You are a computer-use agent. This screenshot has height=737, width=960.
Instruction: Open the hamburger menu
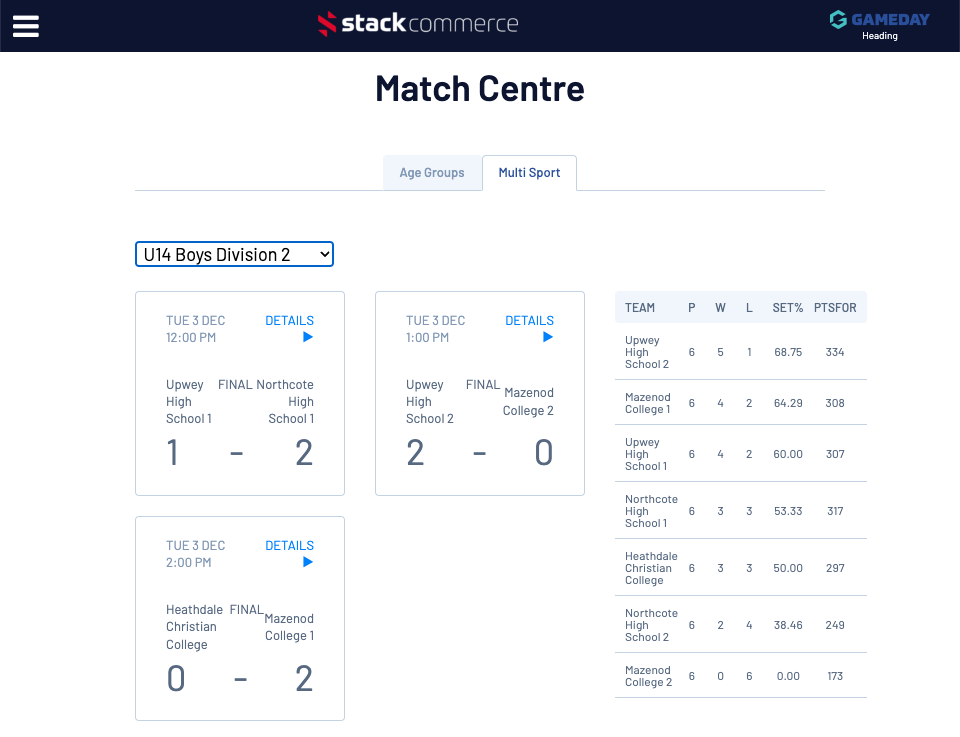pyautogui.click(x=26, y=26)
